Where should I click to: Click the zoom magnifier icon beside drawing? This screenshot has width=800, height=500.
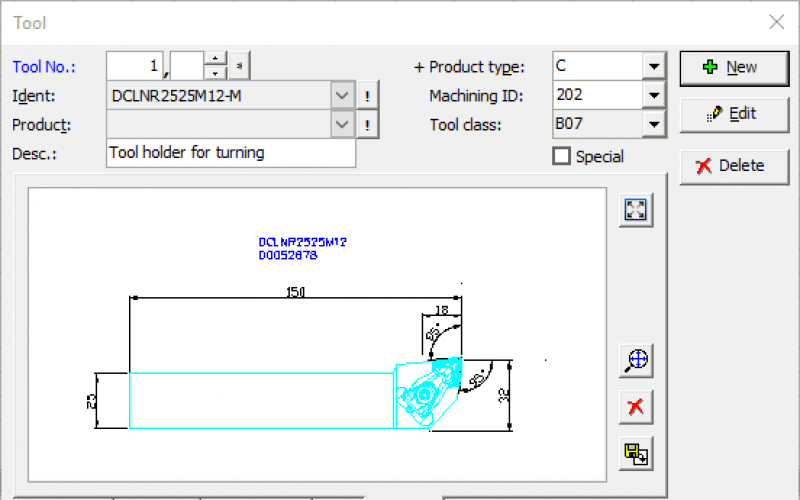coord(635,360)
